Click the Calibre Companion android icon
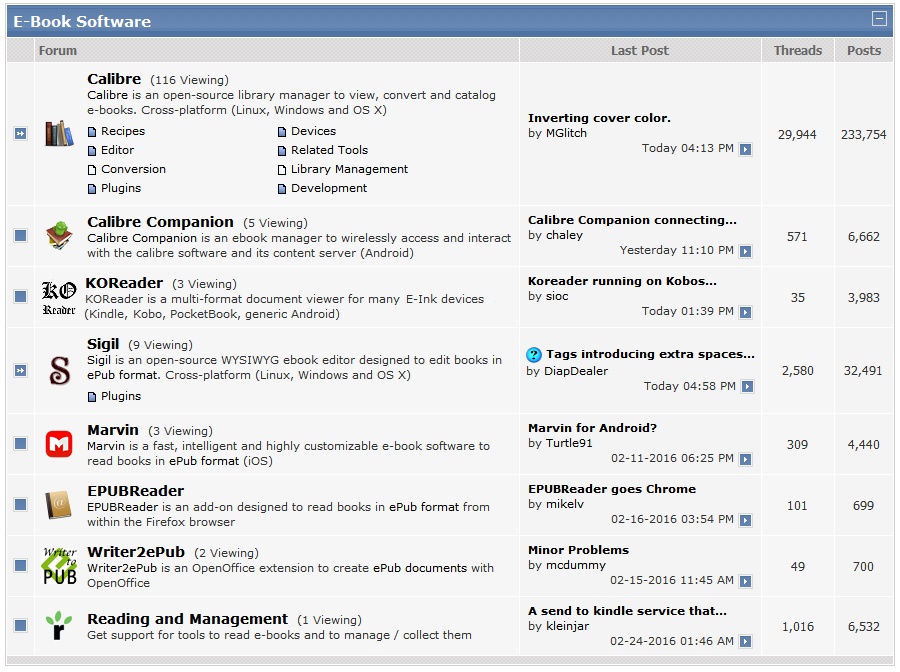Image resolution: width=900 pixels, height=672 pixels. (x=59, y=236)
